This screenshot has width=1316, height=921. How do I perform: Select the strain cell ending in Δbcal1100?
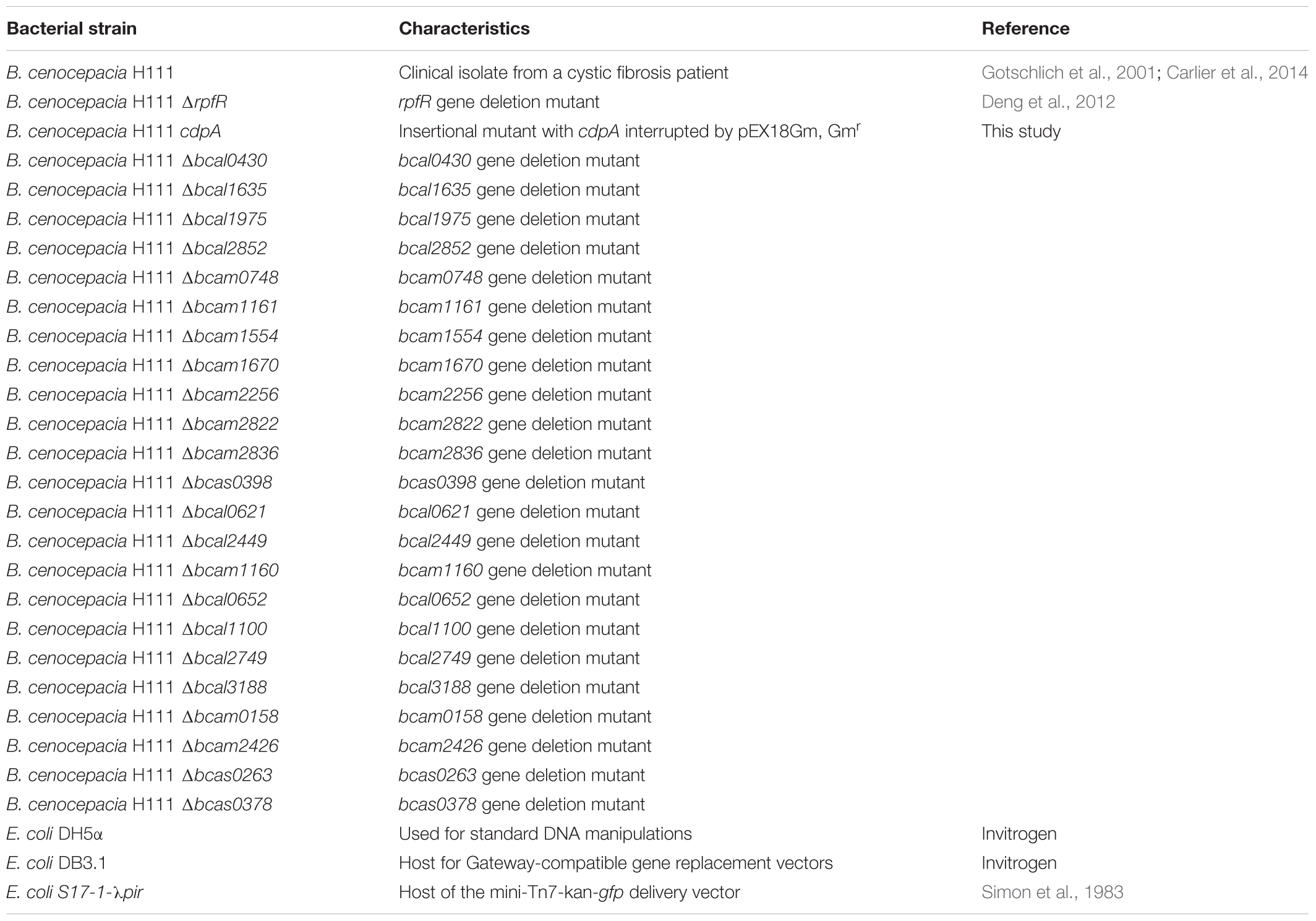tap(137, 628)
